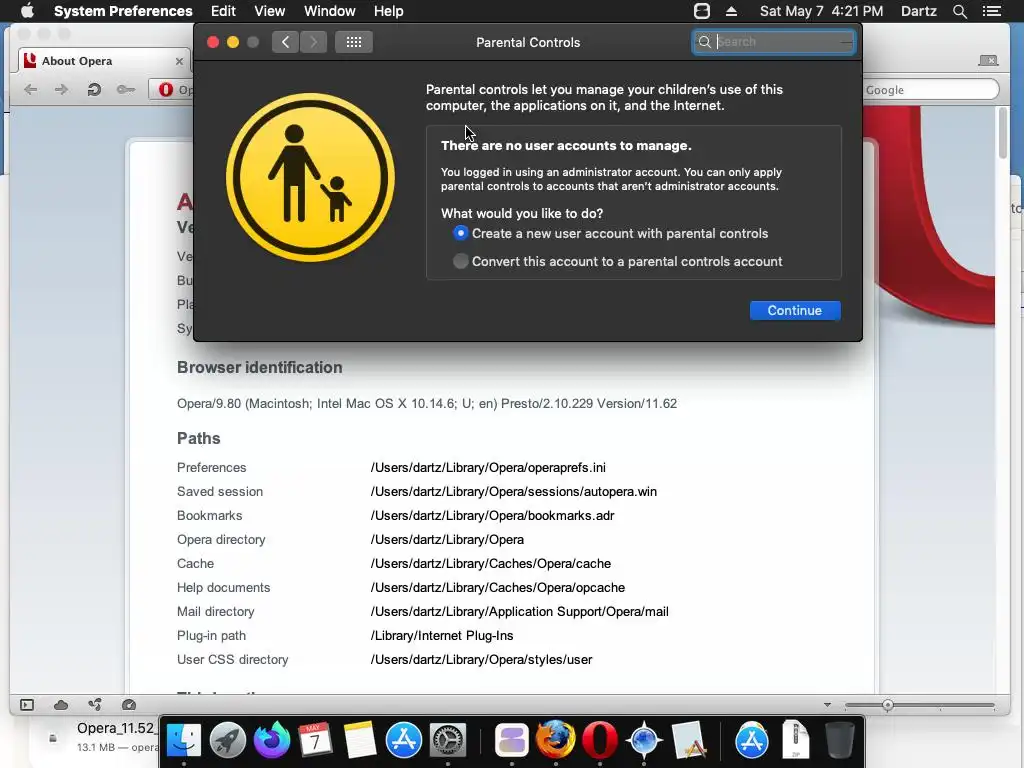The image size is (1024, 768).
Task: Go back in System Preferences panes
Action: coord(285,42)
